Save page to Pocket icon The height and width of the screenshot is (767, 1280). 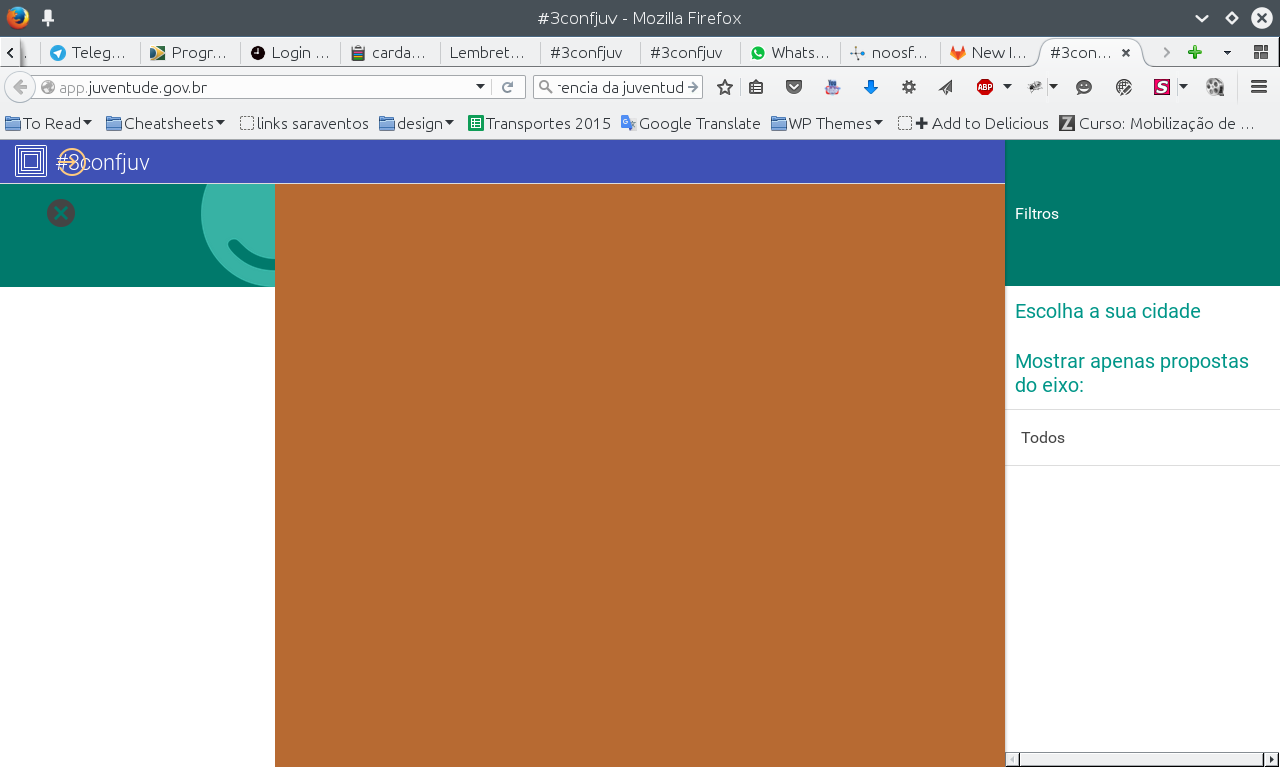794,87
